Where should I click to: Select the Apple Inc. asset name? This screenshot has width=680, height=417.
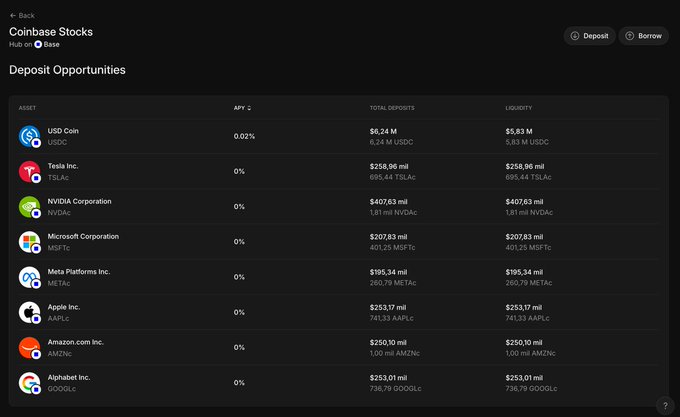(x=64, y=307)
